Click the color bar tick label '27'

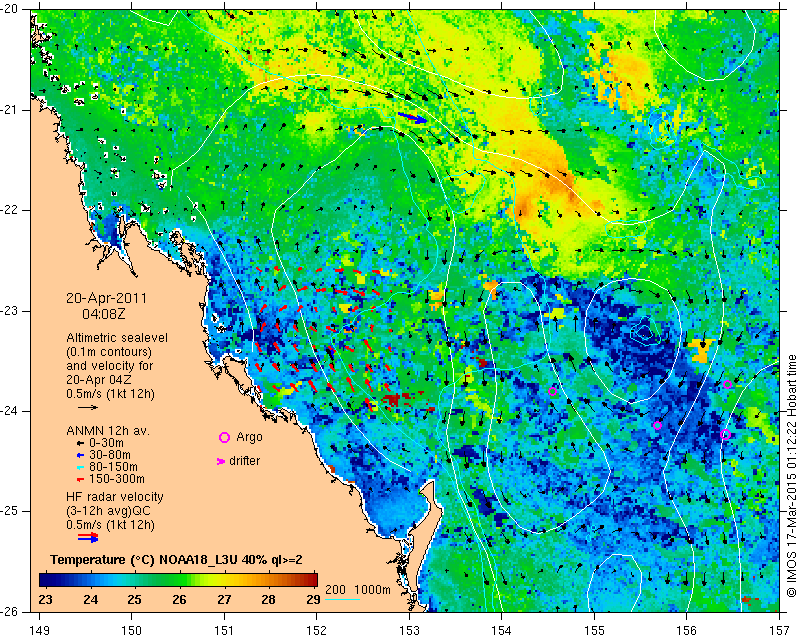223,599
